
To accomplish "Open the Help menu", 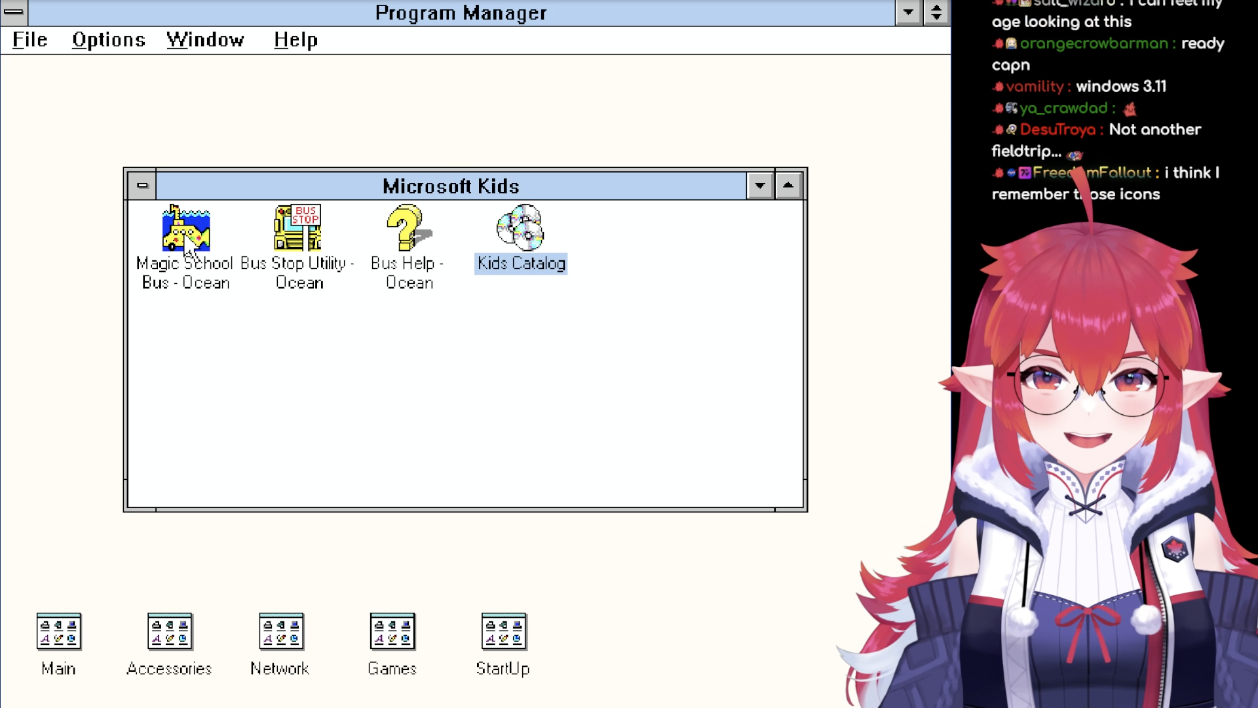I will (296, 40).
